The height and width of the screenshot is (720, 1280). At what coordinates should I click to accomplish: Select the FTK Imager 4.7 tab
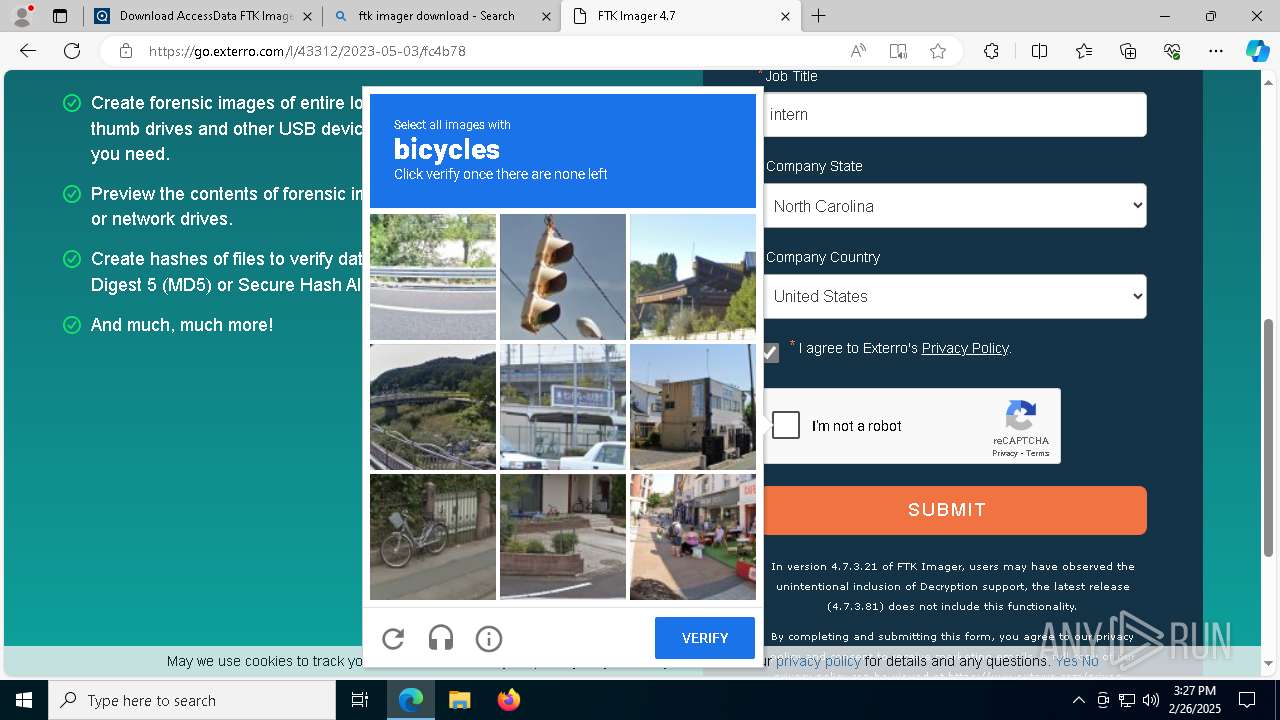(x=680, y=16)
